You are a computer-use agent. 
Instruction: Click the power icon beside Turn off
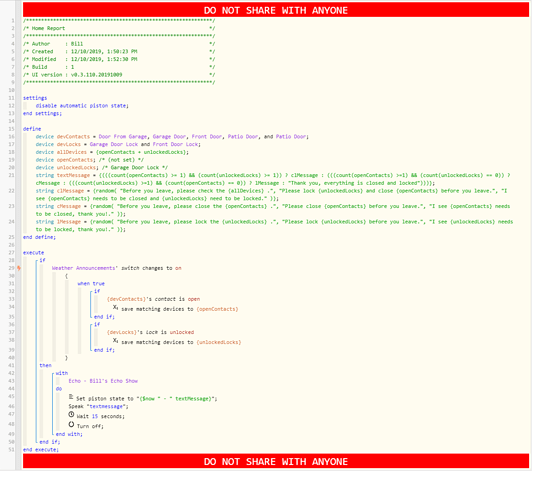(71, 425)
